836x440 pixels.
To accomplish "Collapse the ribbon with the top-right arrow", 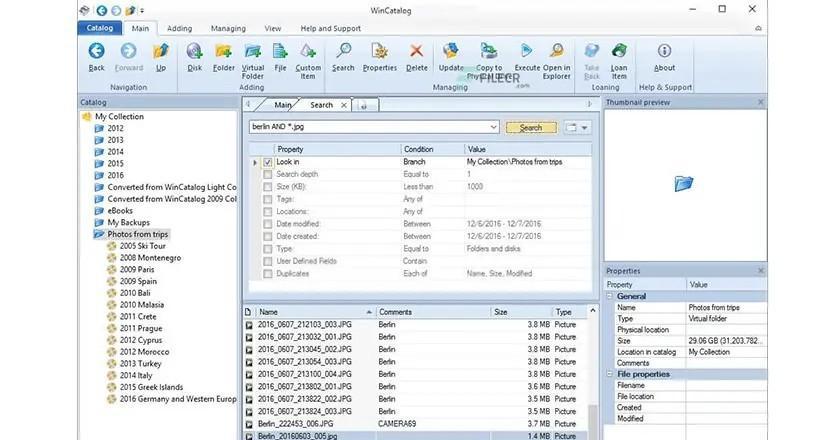I will coord(758,28).
